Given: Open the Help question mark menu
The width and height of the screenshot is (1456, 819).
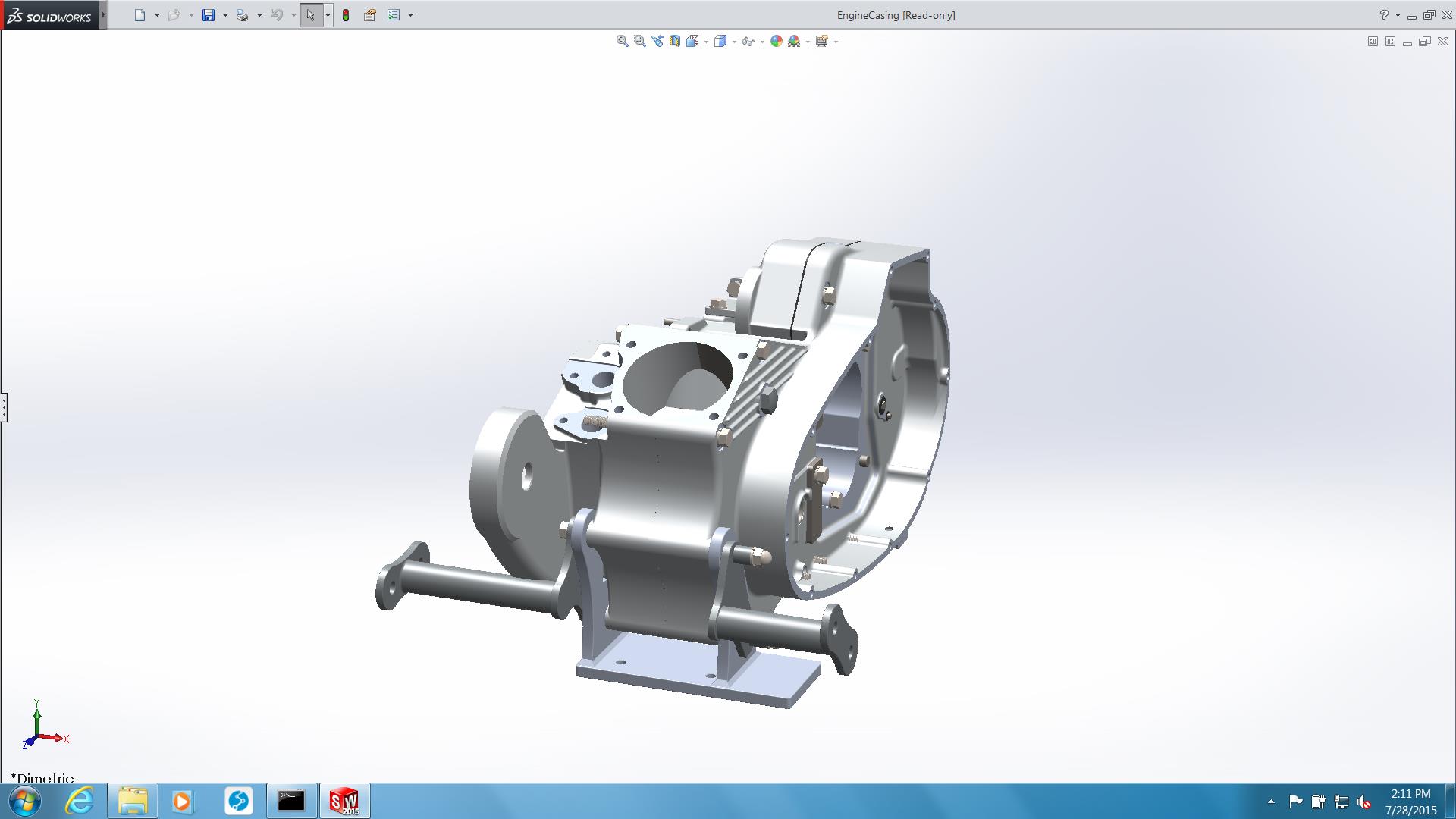Looking at the screenshot, I should pos(1384,15).
